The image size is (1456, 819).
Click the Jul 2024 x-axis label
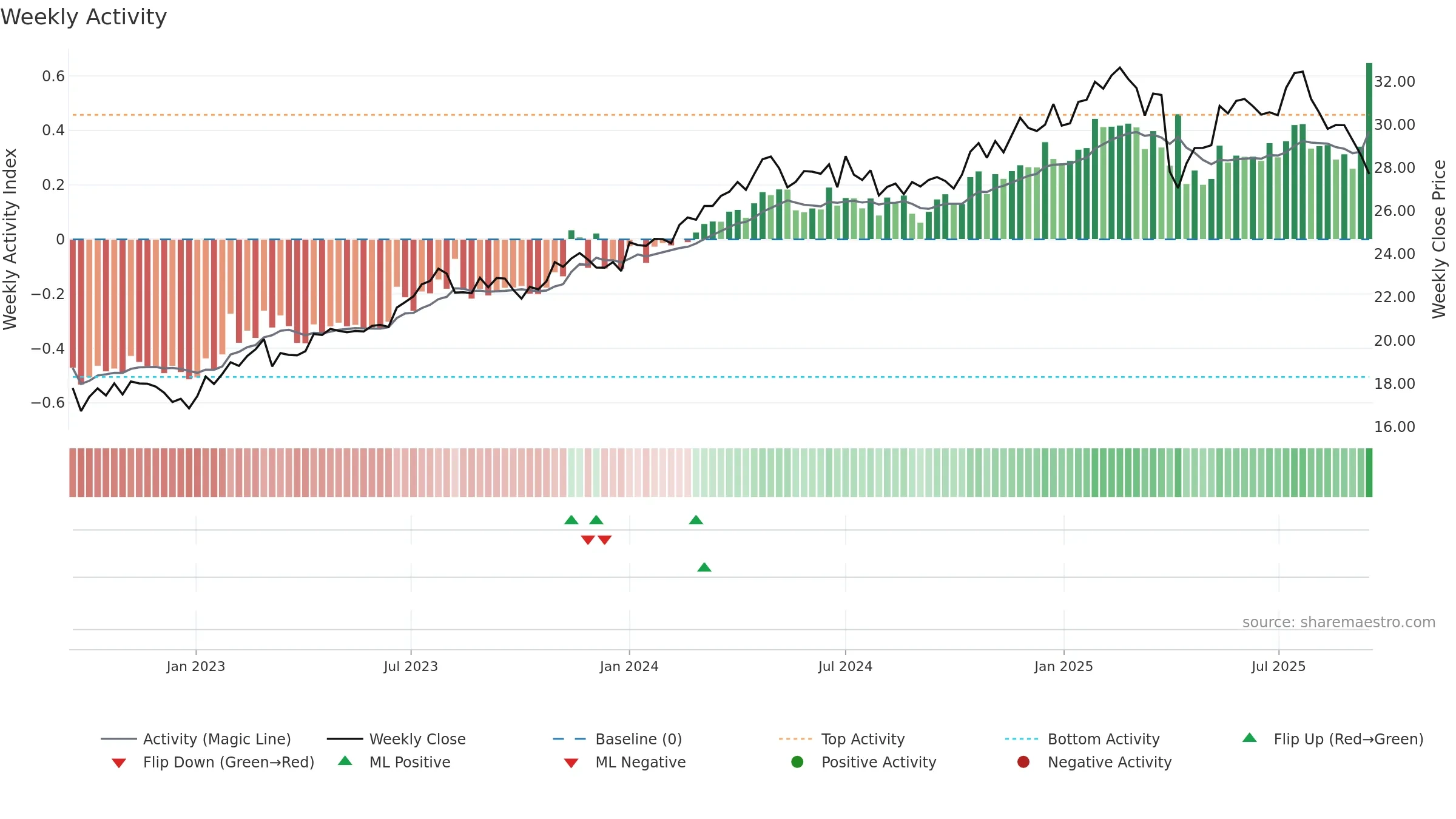point(845,666)
